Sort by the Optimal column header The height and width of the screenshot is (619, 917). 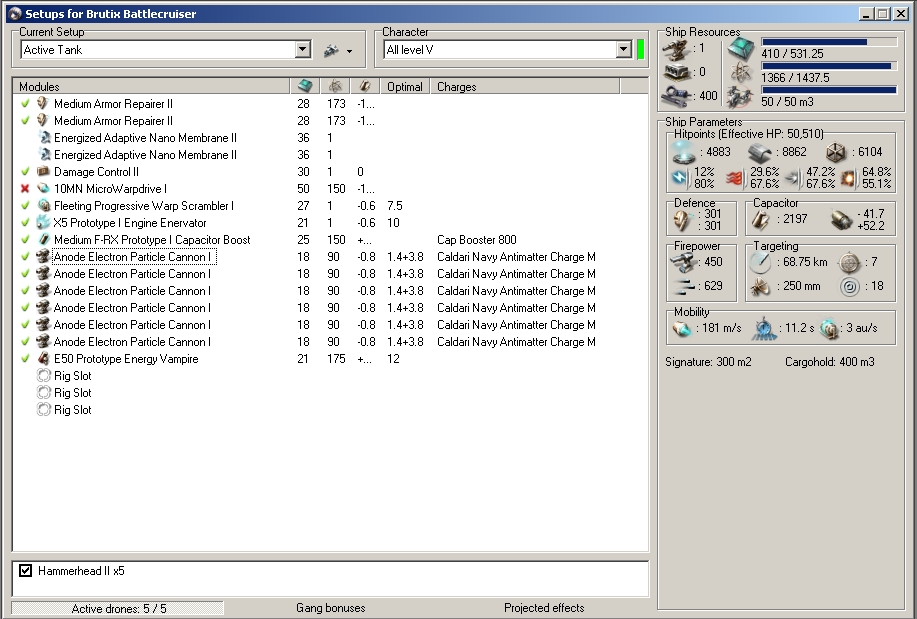pos(405,87)
